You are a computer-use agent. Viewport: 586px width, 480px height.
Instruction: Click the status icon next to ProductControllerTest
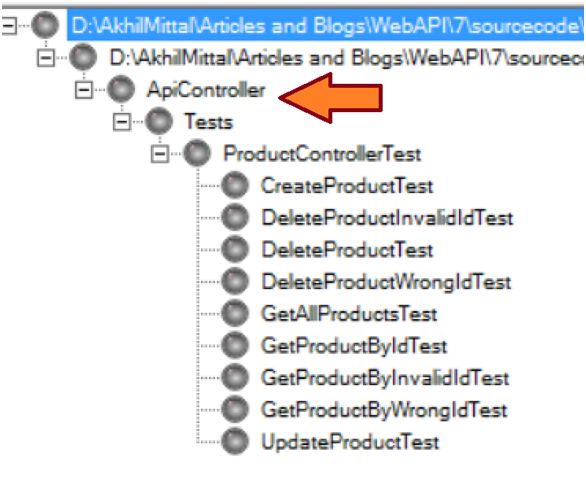[197, 153]
